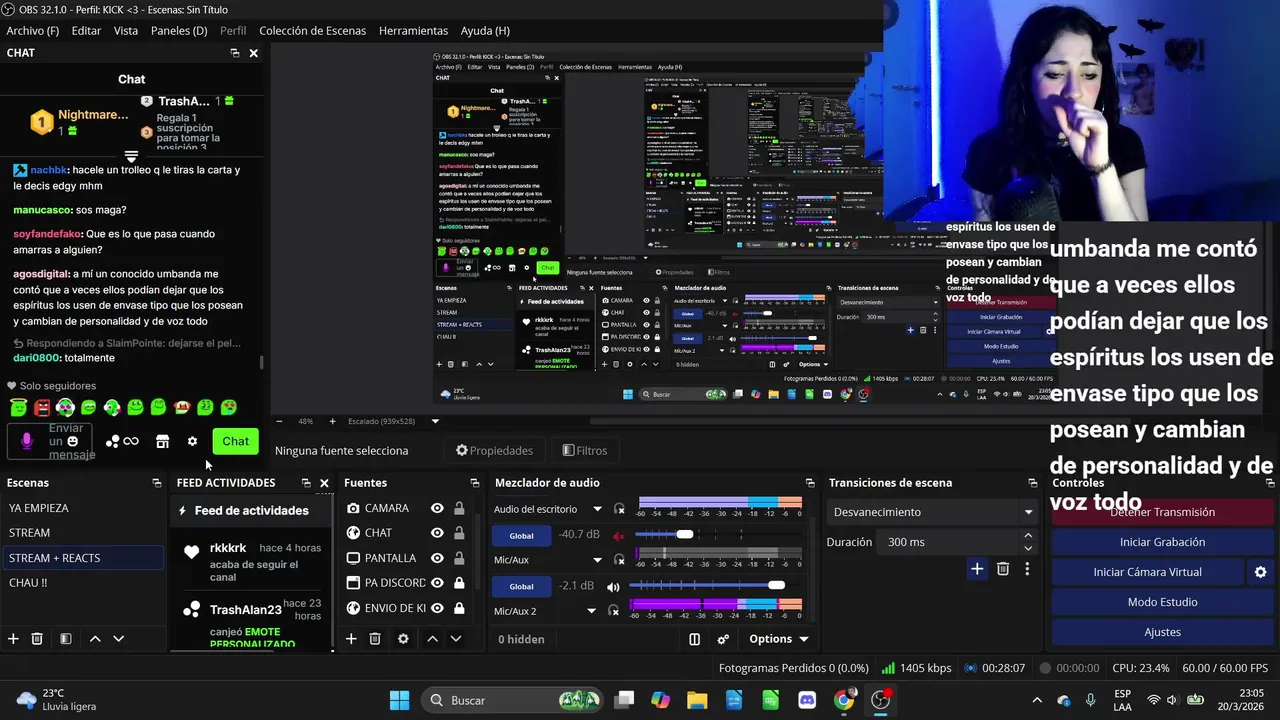
Task: Open scene filters icon in Escenas panel
Action: point(65,639)
